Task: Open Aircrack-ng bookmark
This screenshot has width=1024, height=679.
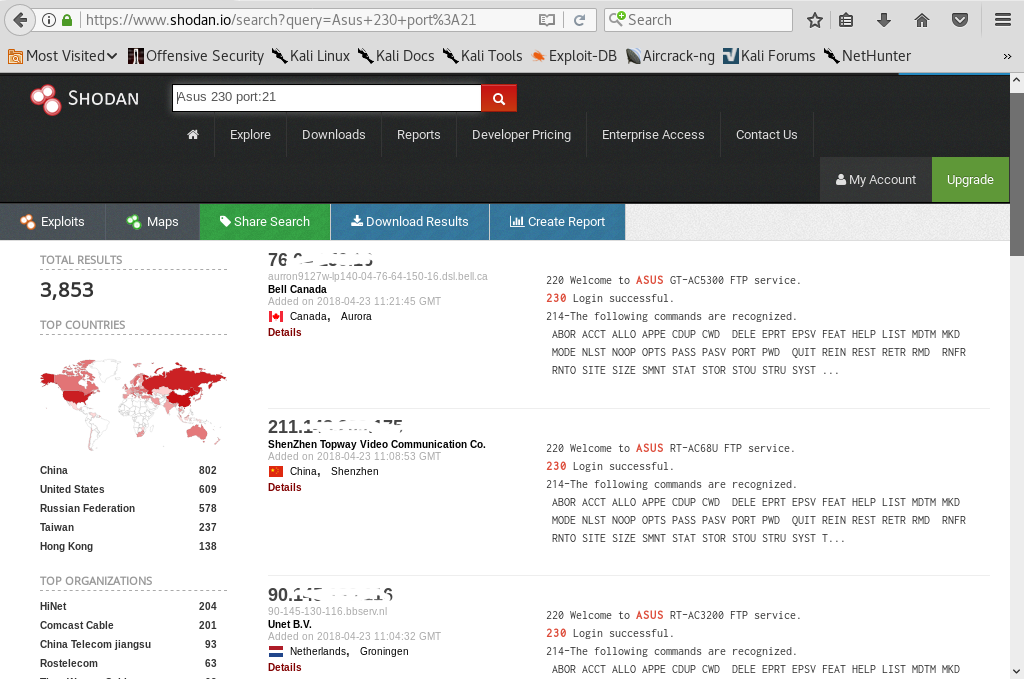Action: [670, 56]
